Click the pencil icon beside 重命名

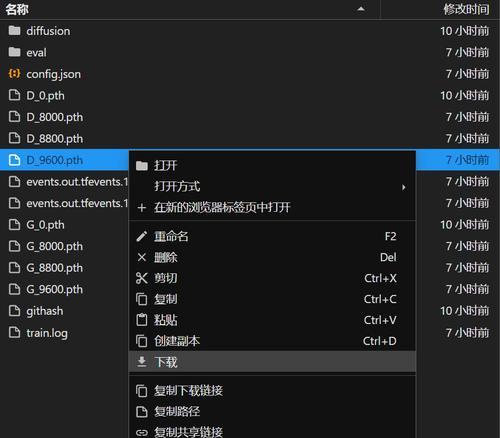click(142, 236)
